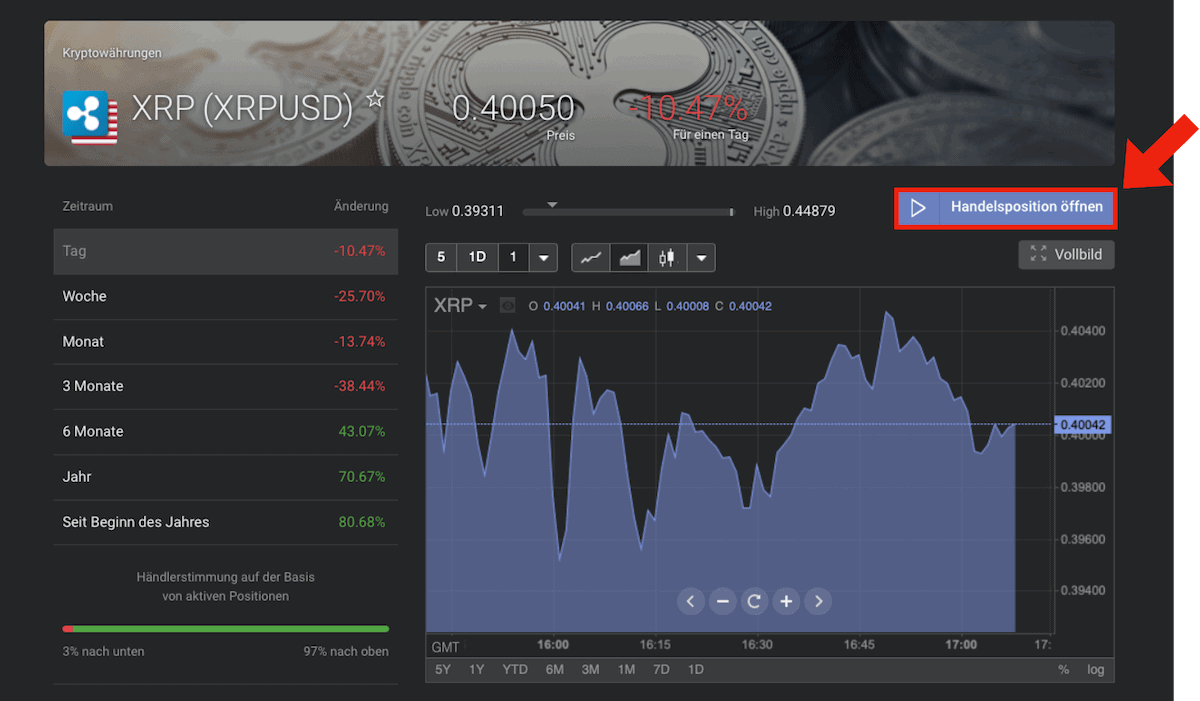
Task: Switch to candlestick chart view
Action: tap(667, 257)
